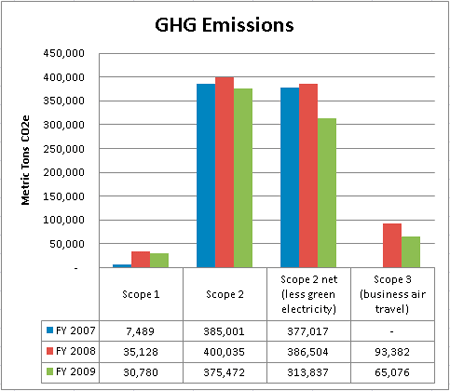Click the 450,000 axis value

64,53
